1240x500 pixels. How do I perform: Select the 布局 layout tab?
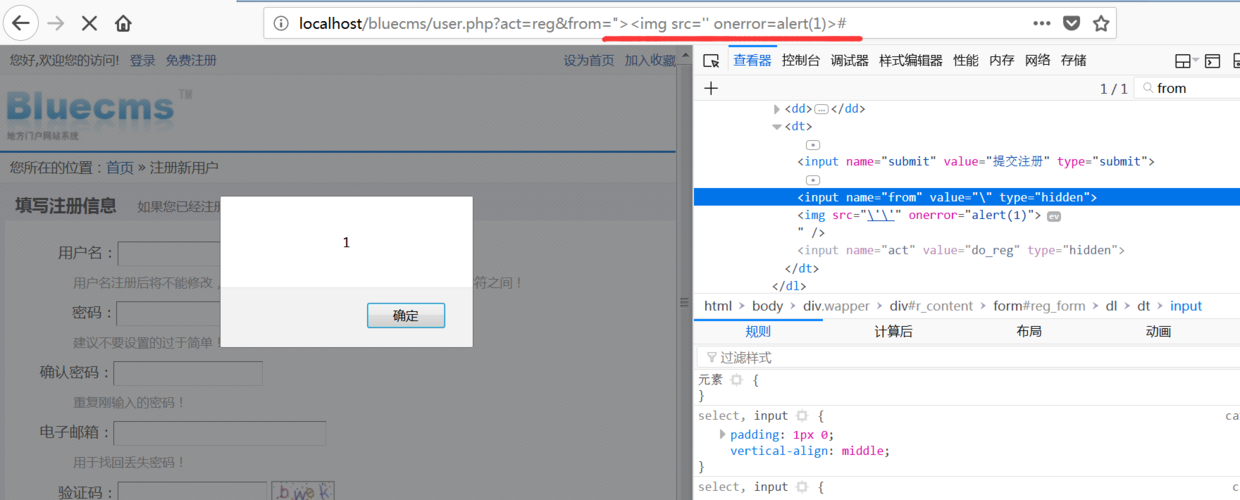point(1028,331)
